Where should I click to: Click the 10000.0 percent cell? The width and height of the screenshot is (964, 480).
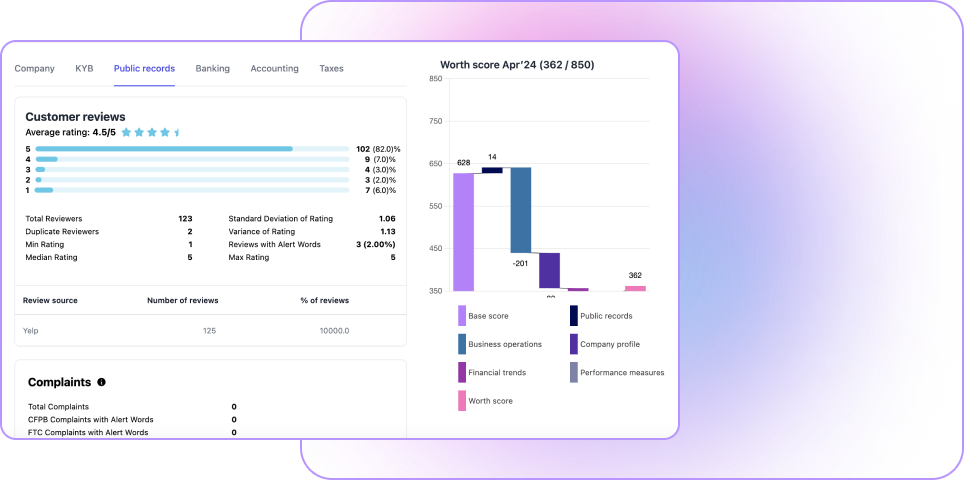[x=334, y=331]
